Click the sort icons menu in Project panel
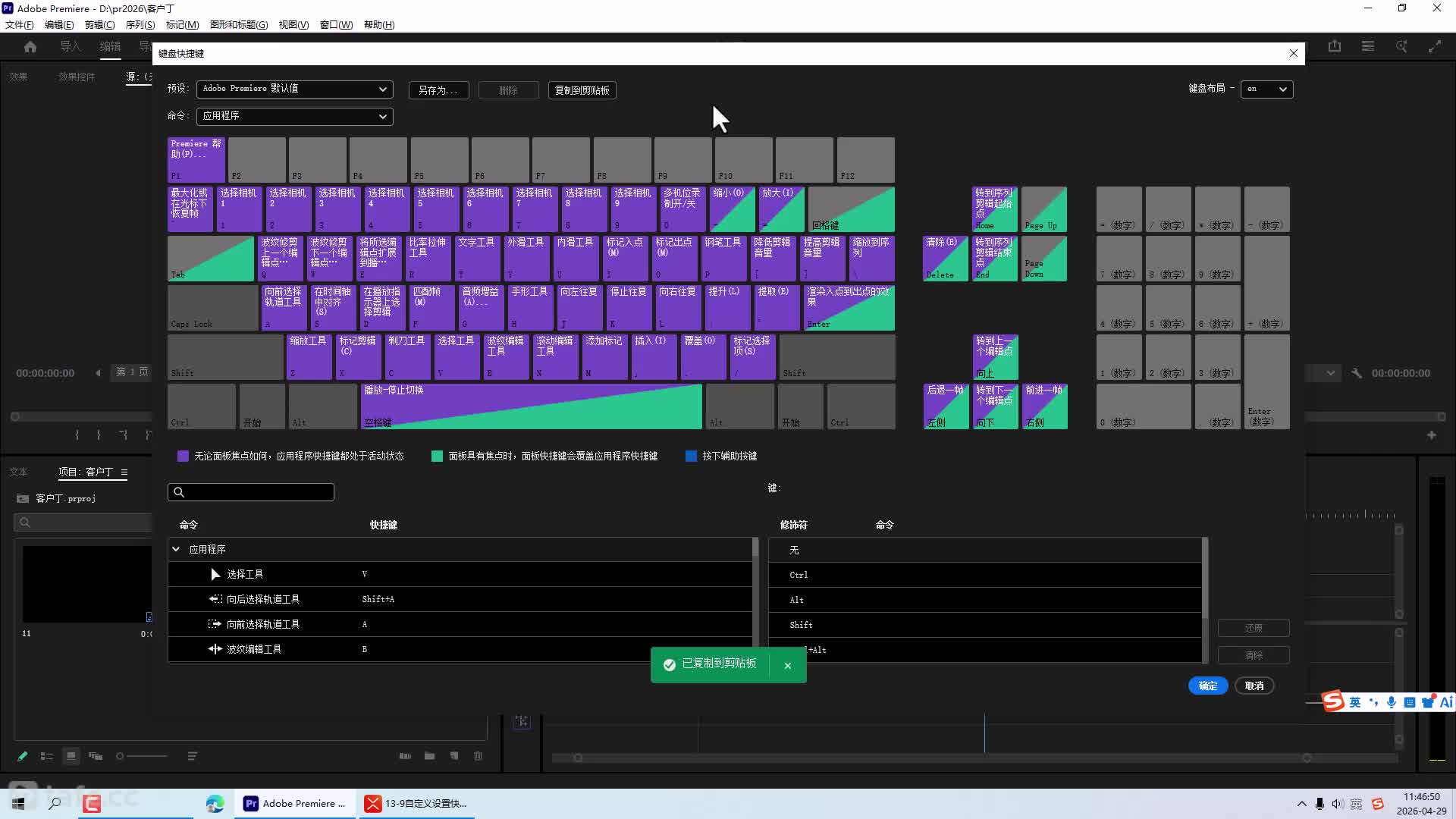This screenshot has width=1456, height=819. pos(193,756)
